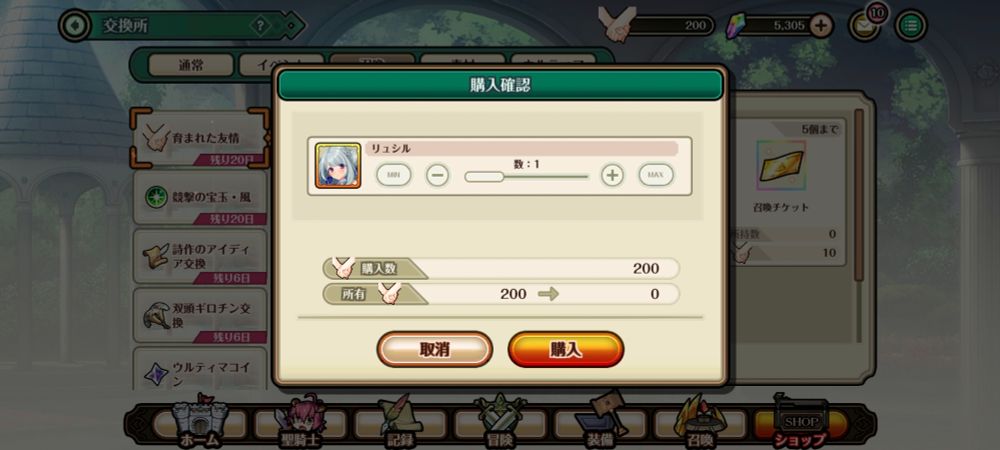Screen dimensions: 1000x450
Task: Open the mailbox icon with 10 badge
Action: pyautogui.click(x=864, y=25)
